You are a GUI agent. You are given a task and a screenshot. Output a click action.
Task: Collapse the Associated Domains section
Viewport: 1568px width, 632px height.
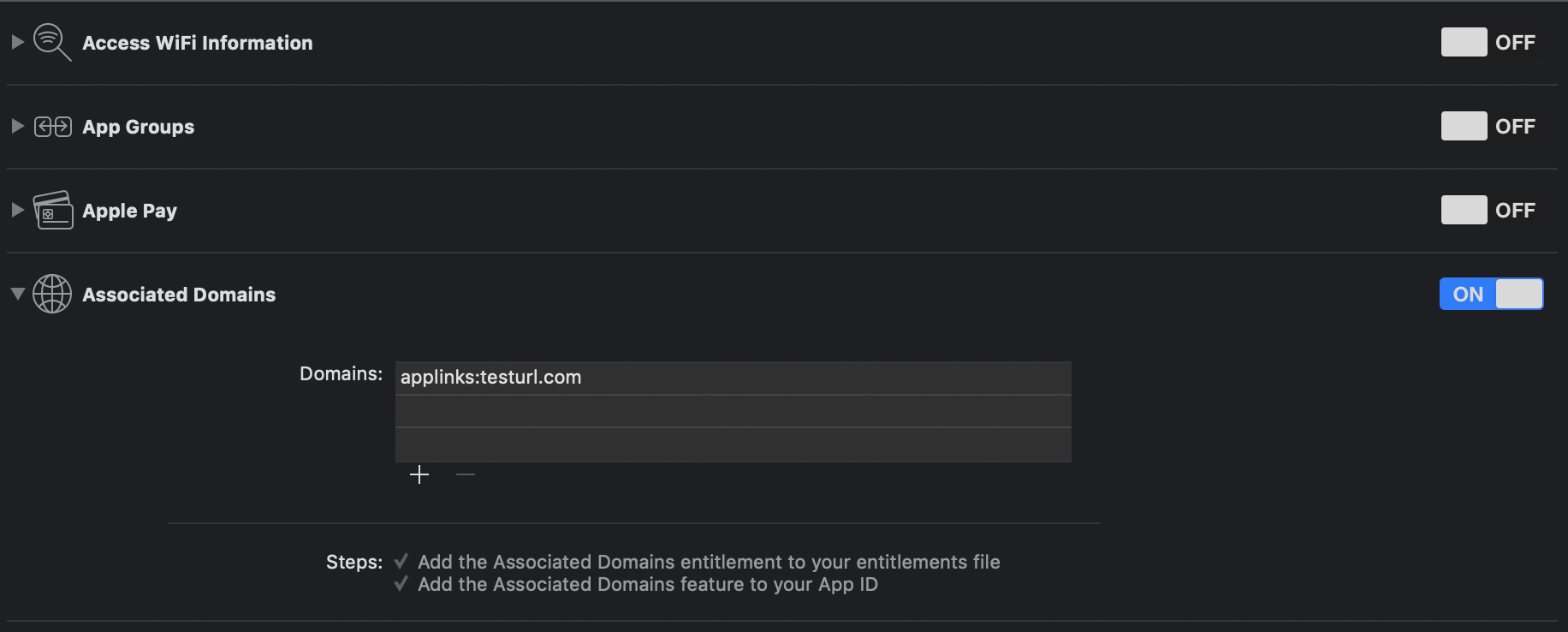17,294
